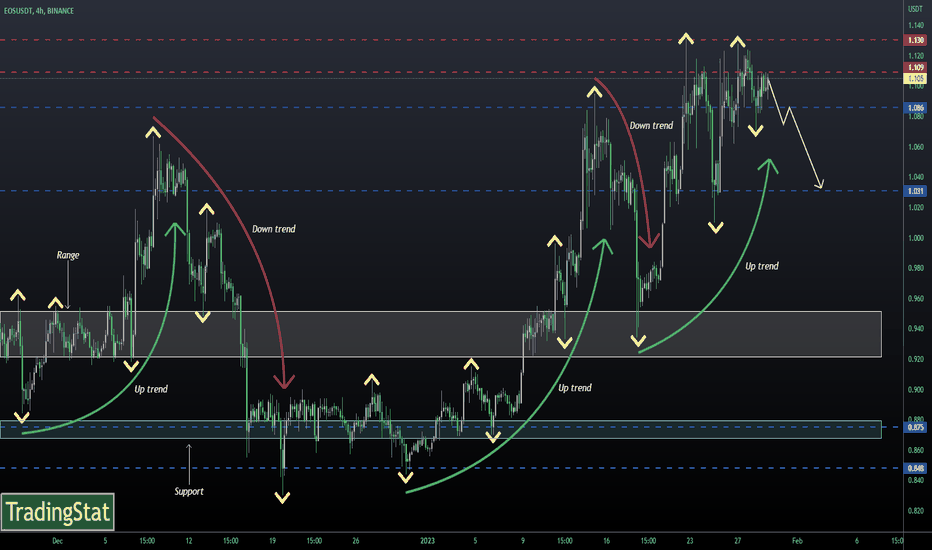Click the 9 date label on the time axis
Image resolution: width=932 pixels, height=550 pixels.
point(523,541)
